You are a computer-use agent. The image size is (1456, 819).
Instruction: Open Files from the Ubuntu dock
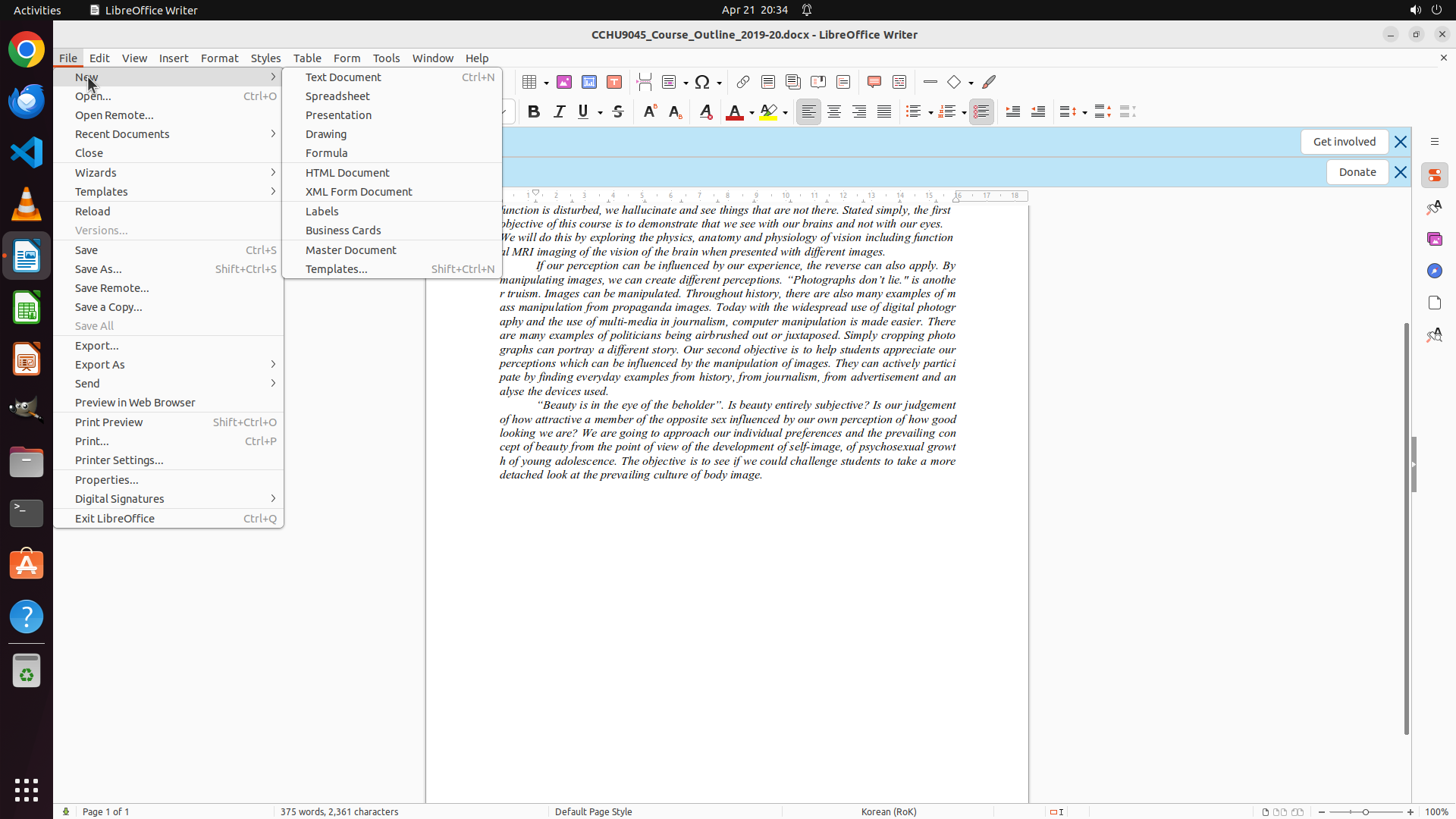click(27, 462)
